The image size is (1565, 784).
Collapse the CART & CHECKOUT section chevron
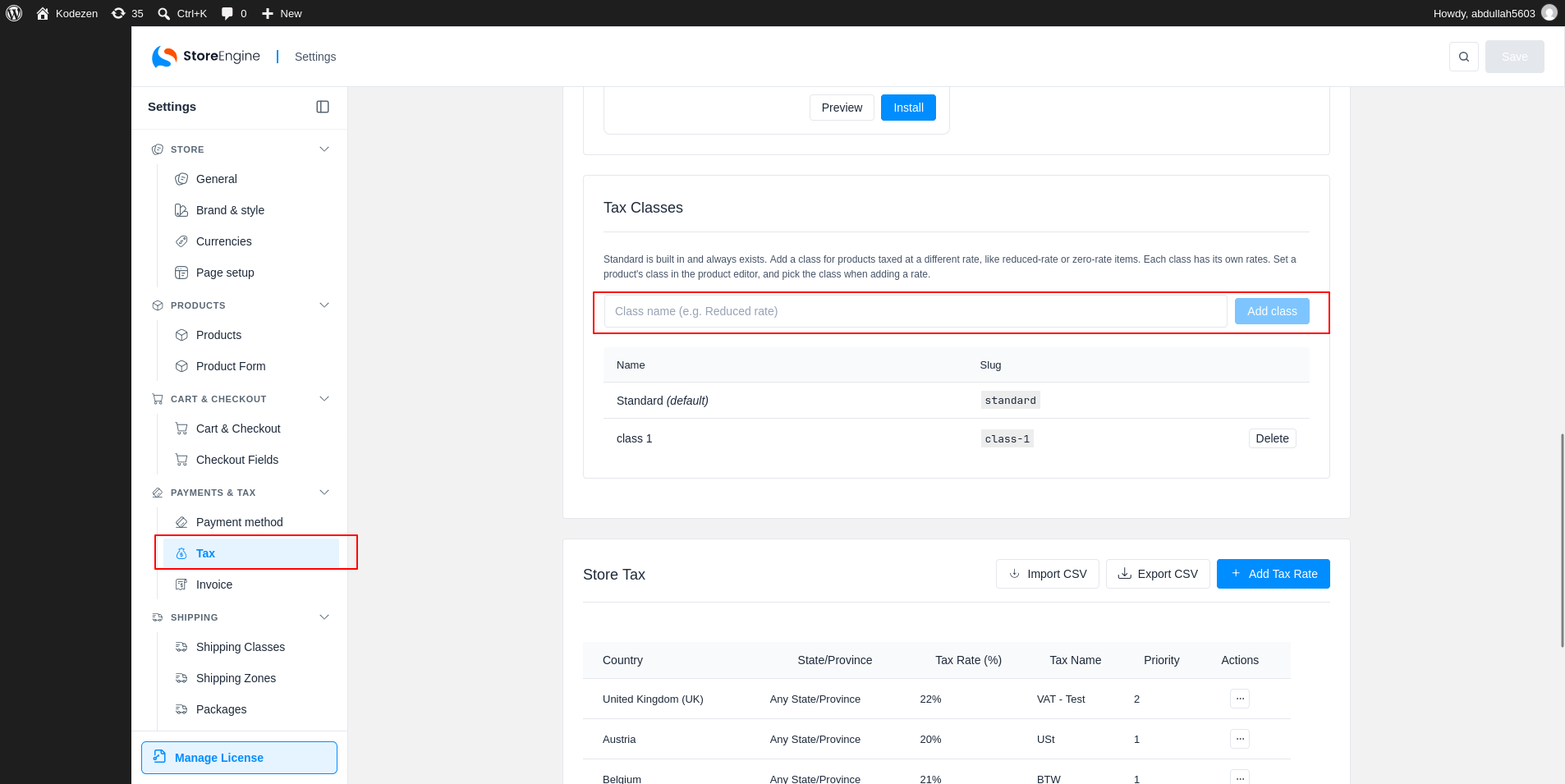point(324,399)
